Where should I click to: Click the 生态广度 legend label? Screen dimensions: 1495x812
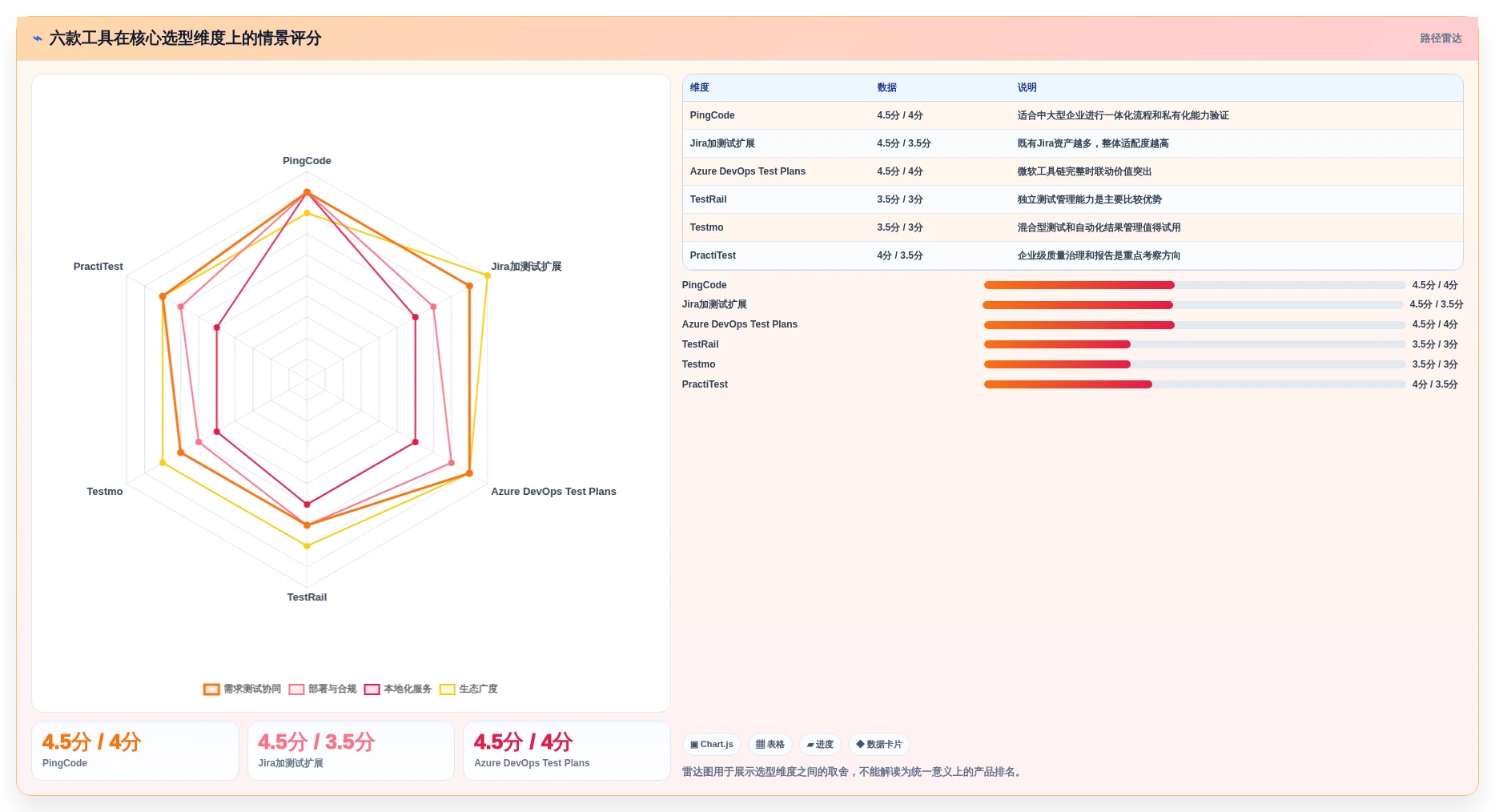pos(478,689)
